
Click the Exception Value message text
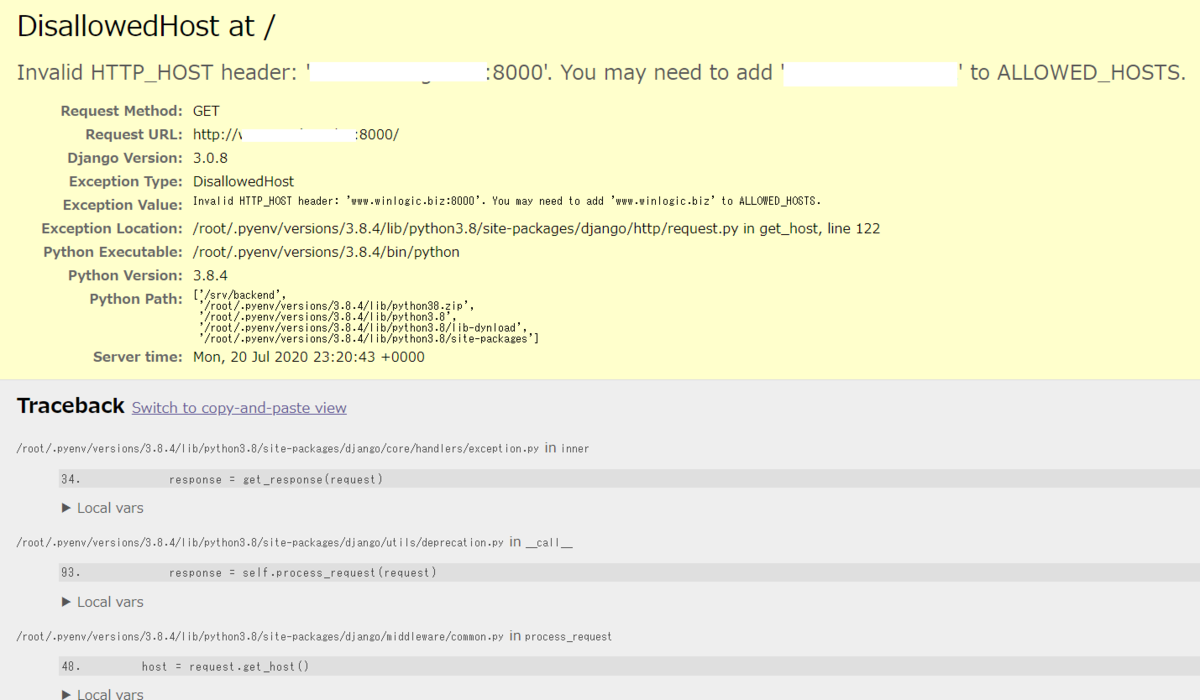point(507,201)
